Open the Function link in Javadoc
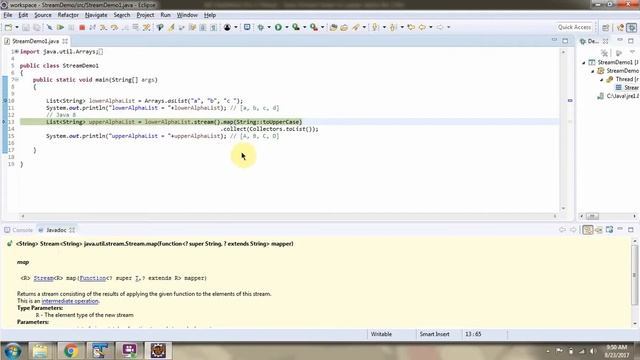The image size is (640, 360). (93, 278)
